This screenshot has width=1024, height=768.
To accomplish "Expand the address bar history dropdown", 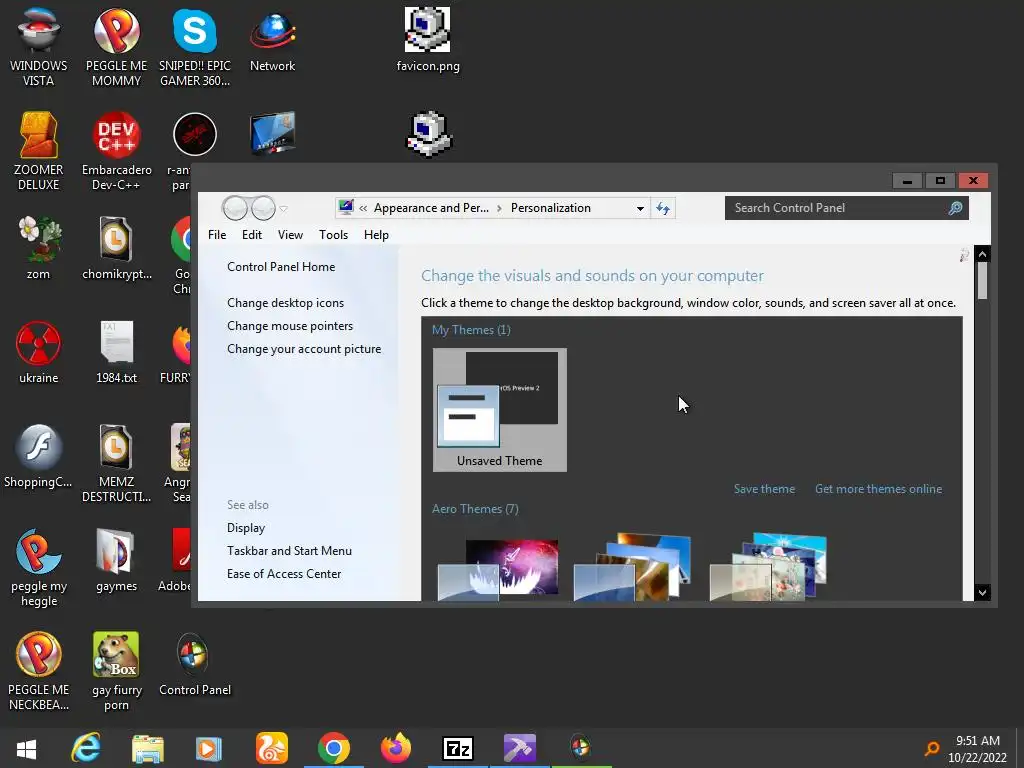I will pos(640,208).
